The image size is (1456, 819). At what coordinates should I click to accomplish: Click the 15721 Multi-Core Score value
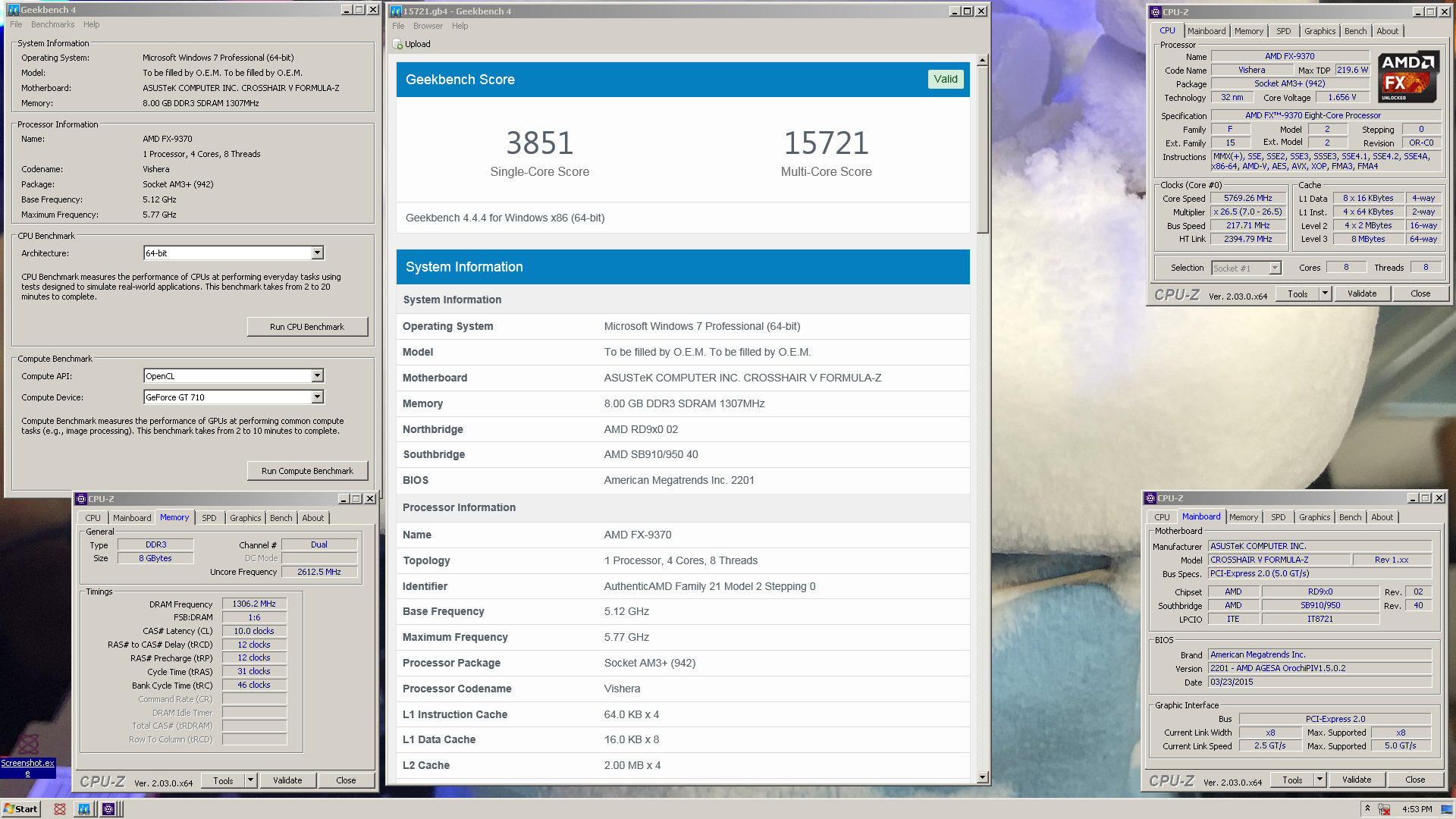point(826,143)
